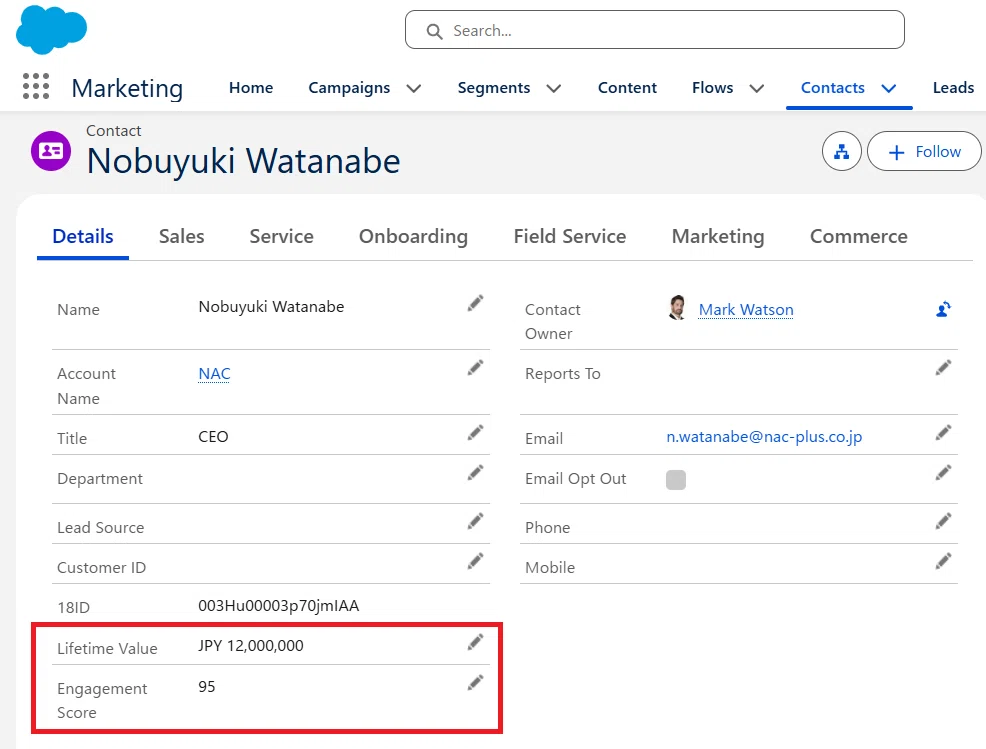The width and height of the screenshot is (986, 749).
Task: Open the contact hierarchy view icon
Action: pos(841,152)
